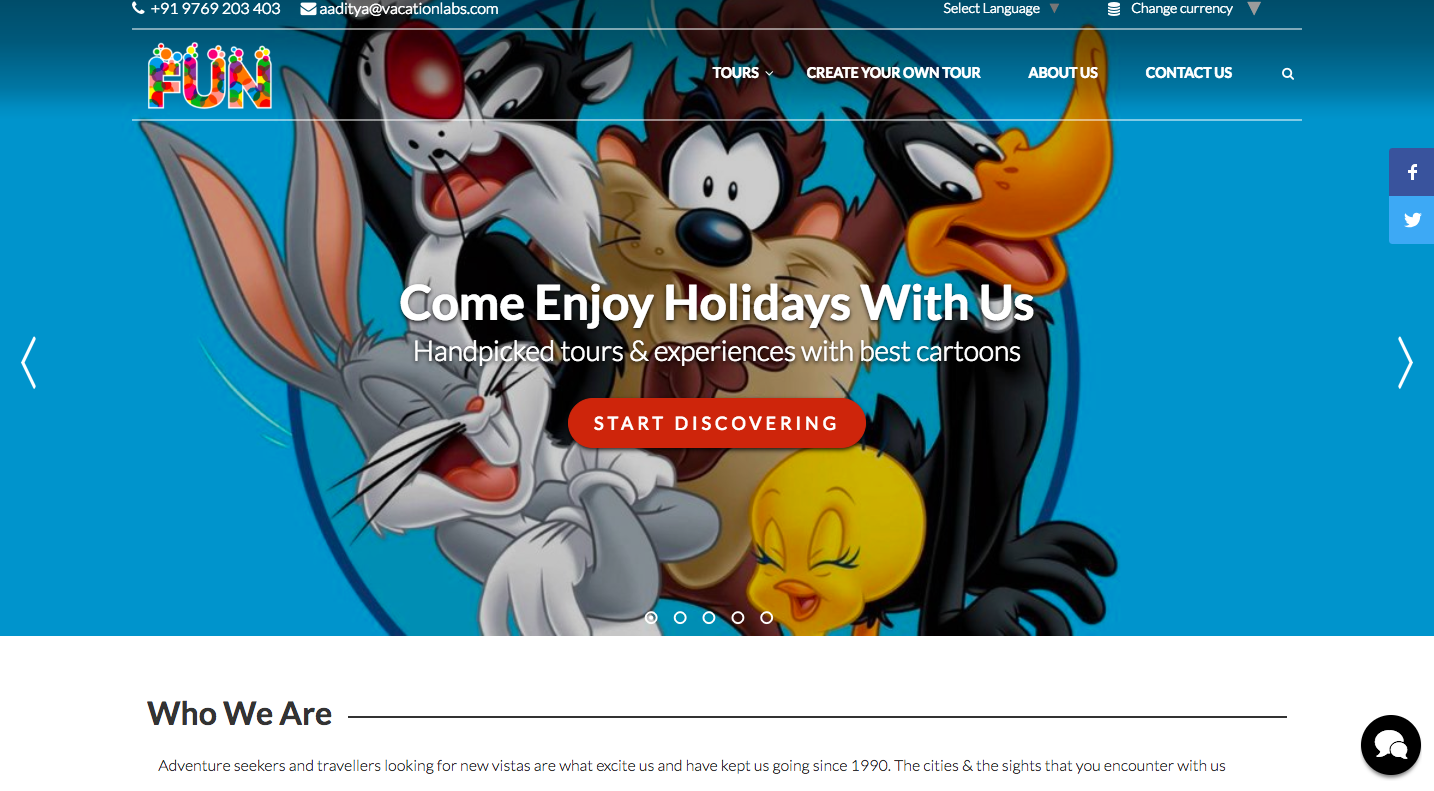
Task: Click the Start Discovering button
Action: [x=717, y=423]
